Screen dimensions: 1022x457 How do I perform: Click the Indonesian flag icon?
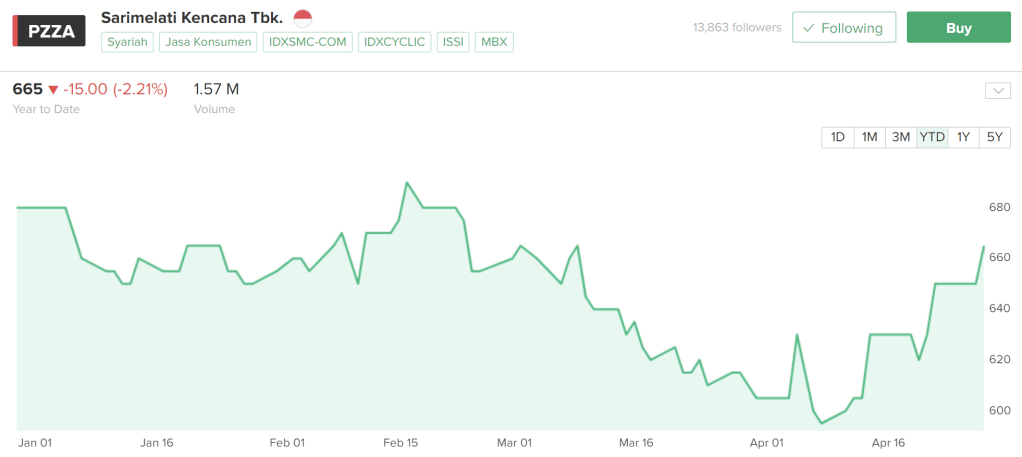[302, 18]
